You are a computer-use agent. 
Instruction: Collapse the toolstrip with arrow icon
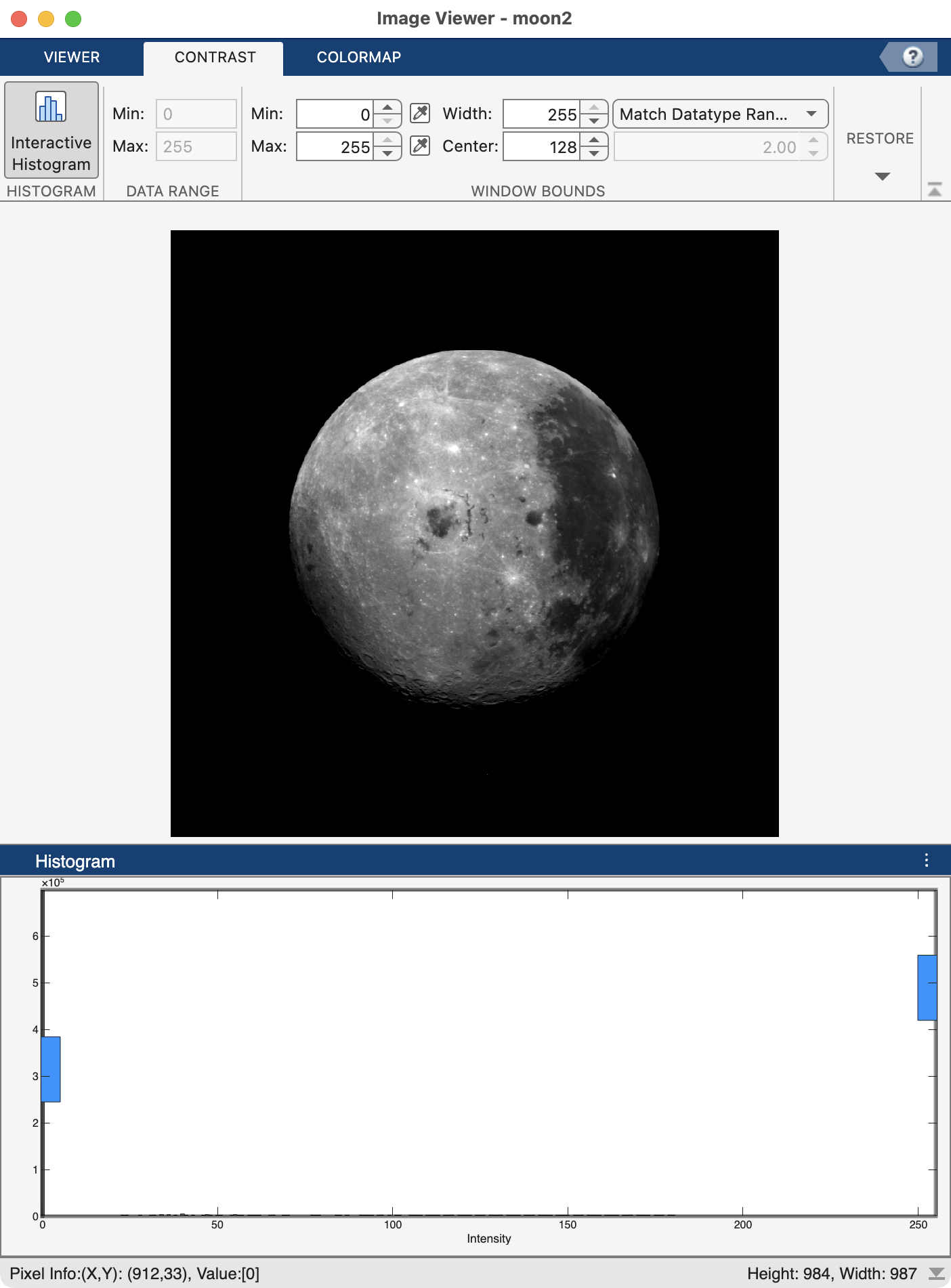coord(935,190)
